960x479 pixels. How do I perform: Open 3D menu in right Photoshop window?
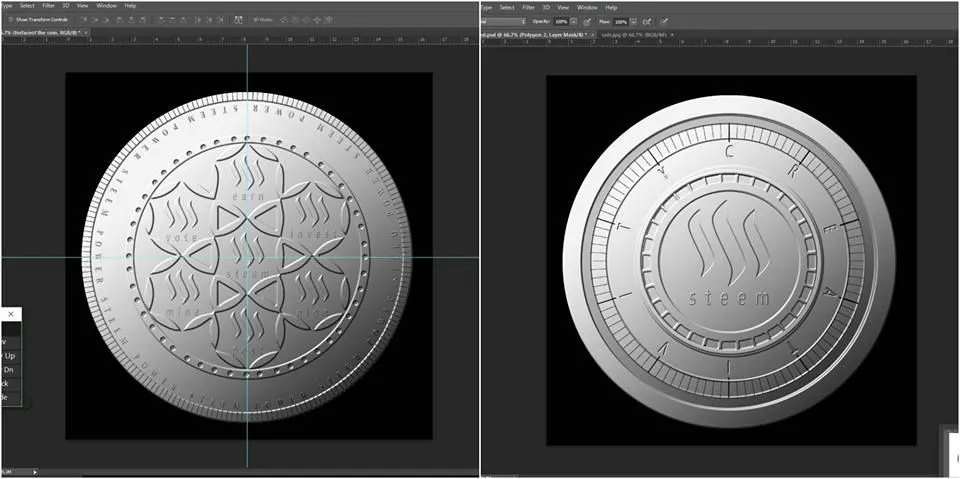[546, 7]
